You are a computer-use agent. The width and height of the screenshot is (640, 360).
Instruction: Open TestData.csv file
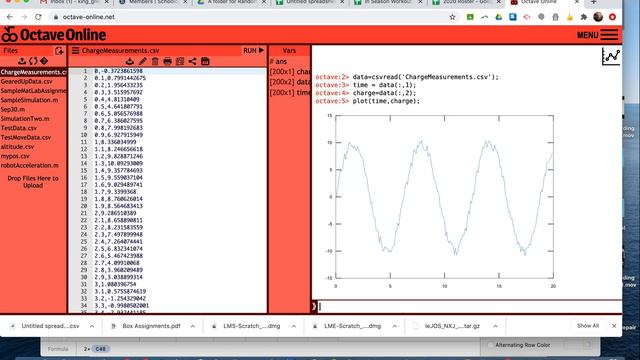[x=19, y=128]
